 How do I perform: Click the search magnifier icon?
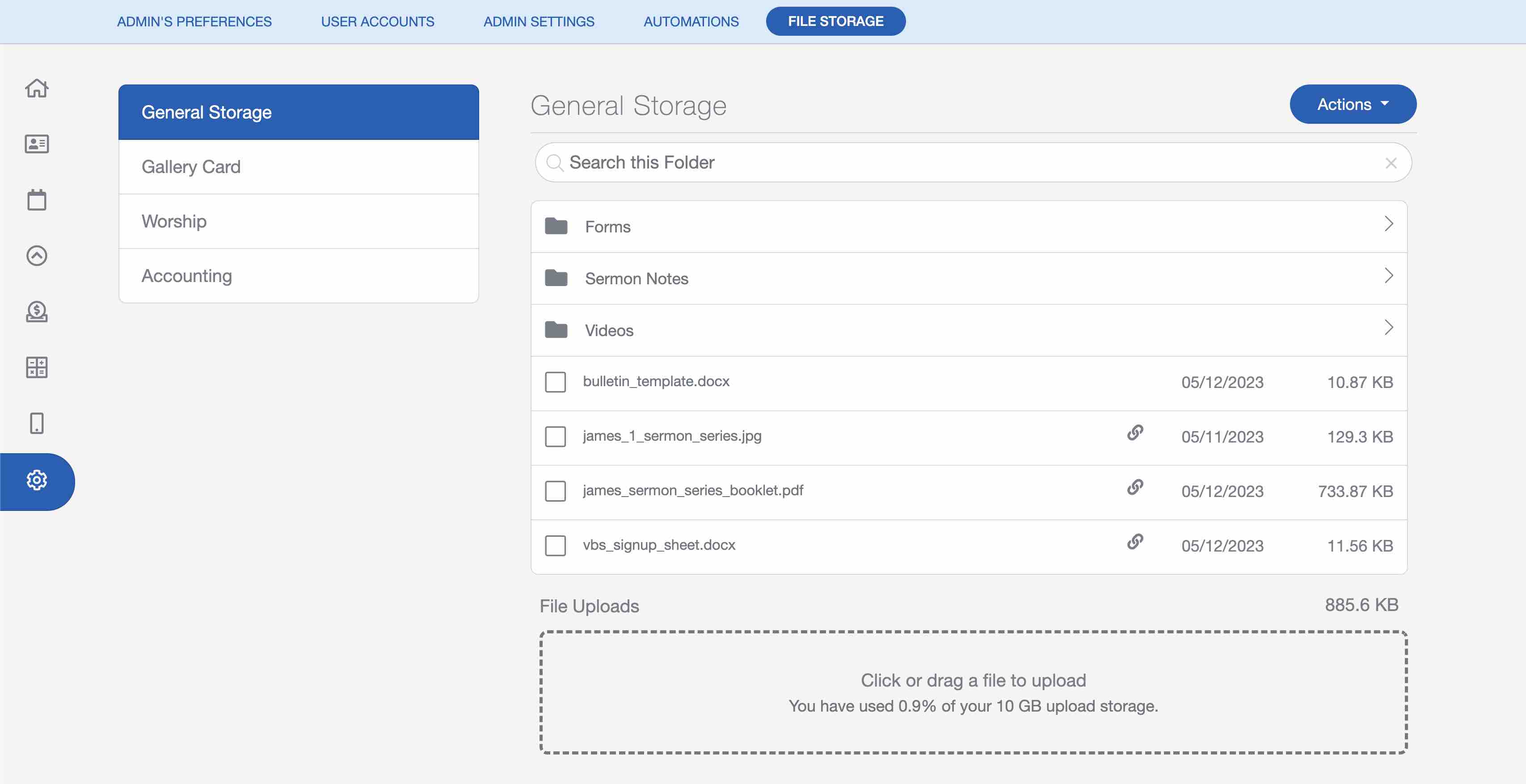554,162
